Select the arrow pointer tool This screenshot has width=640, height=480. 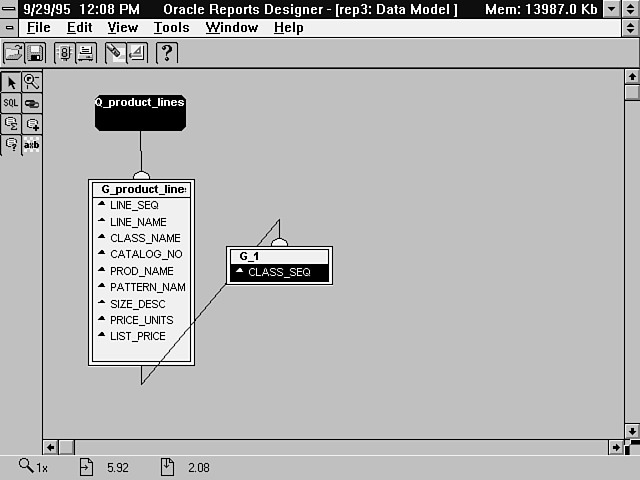tap(12, 83)
